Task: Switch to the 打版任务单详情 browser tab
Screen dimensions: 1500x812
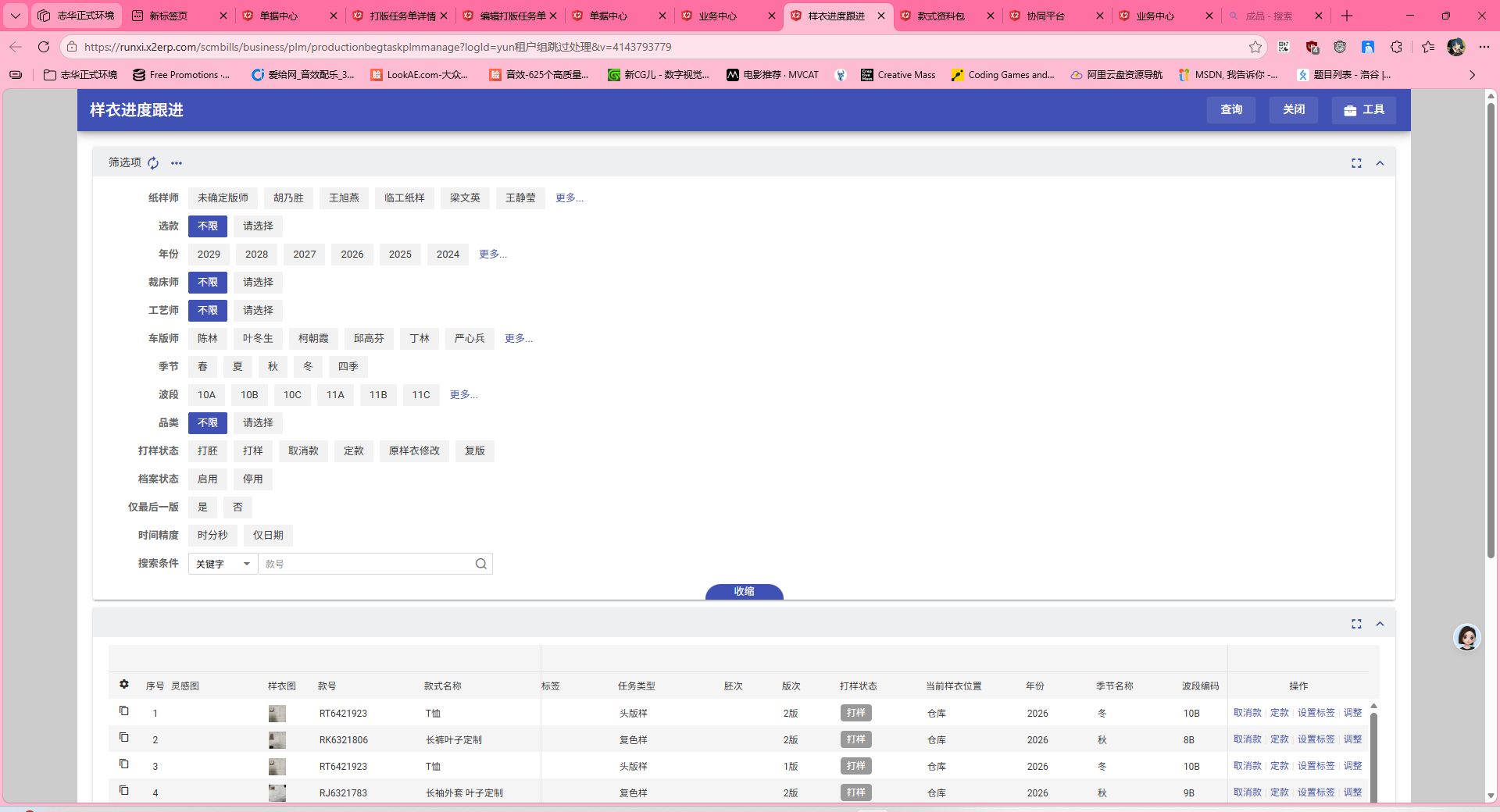Action: coord(398,16)
